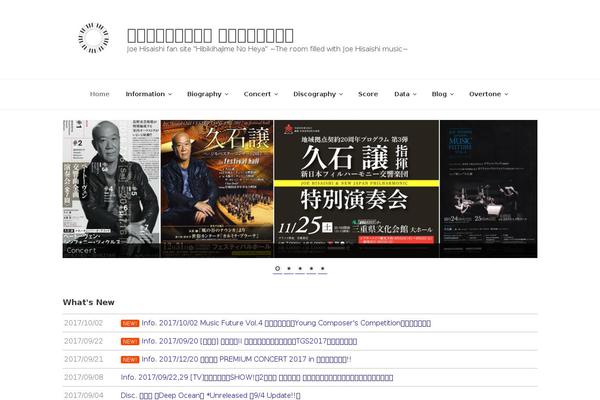The image size is (600, 400).
Task: Select the second slider pagination dot
Action: pyautogui.click(x=289, y=269)
